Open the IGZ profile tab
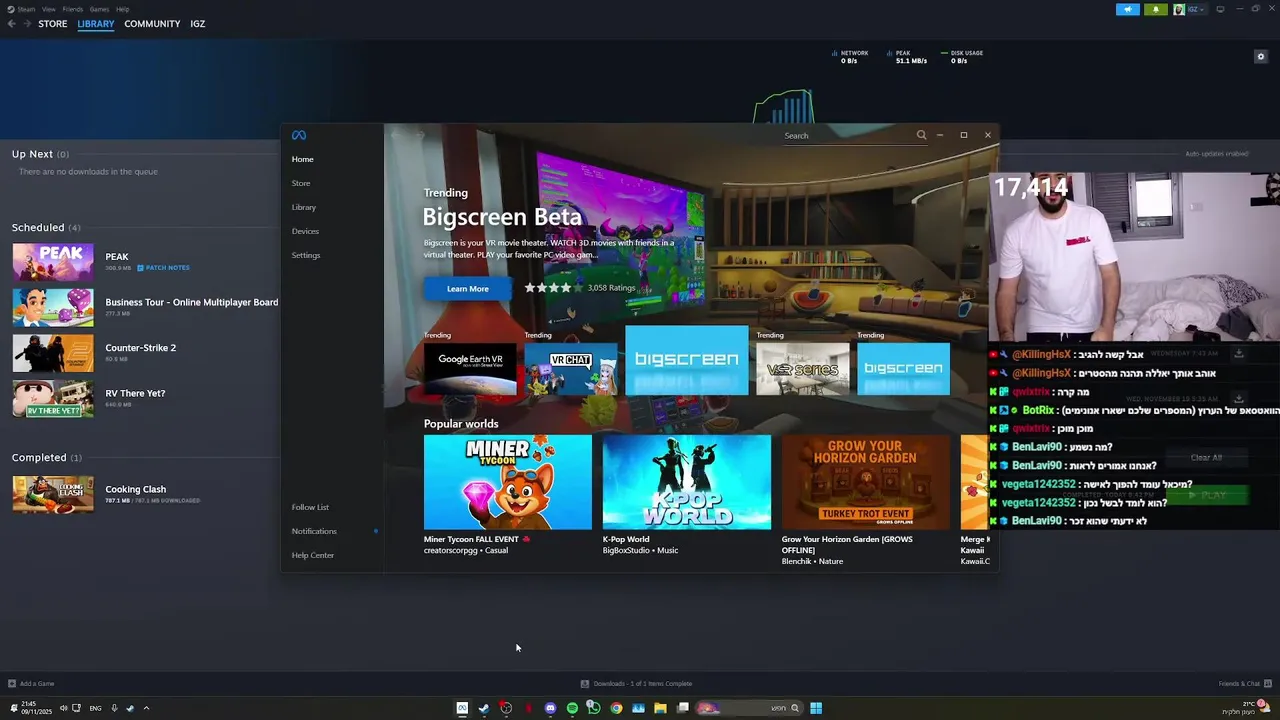This screenshot has height=720, width=1280. coord(198,24)
